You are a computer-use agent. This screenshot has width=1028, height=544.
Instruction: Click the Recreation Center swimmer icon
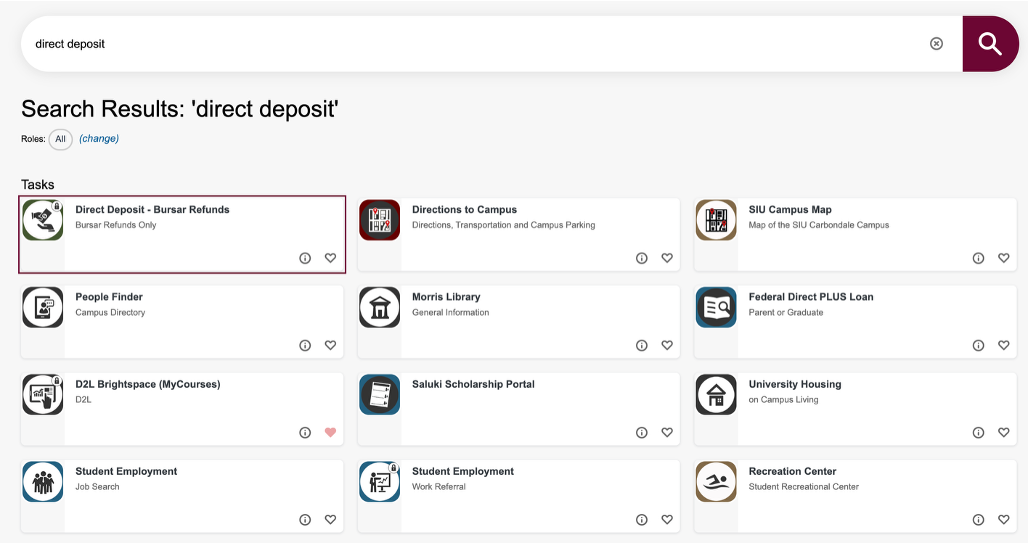click(x=716, y=482)
